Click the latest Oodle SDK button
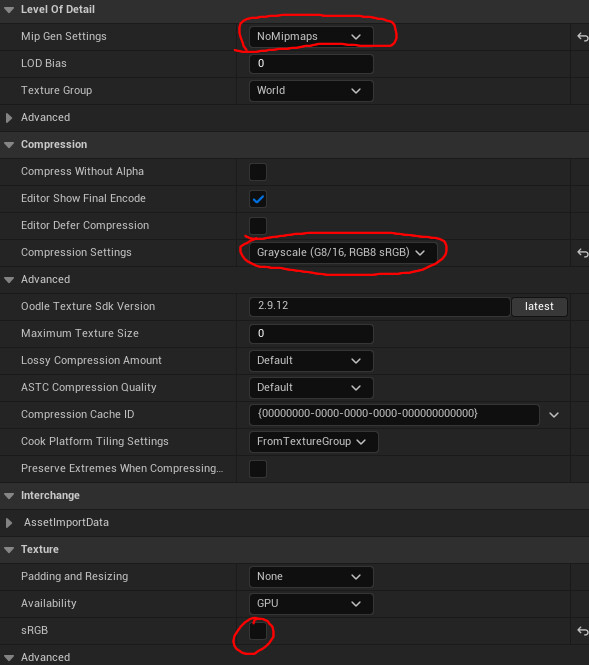The width and height of the screenshot is (589, 665). 539,307
